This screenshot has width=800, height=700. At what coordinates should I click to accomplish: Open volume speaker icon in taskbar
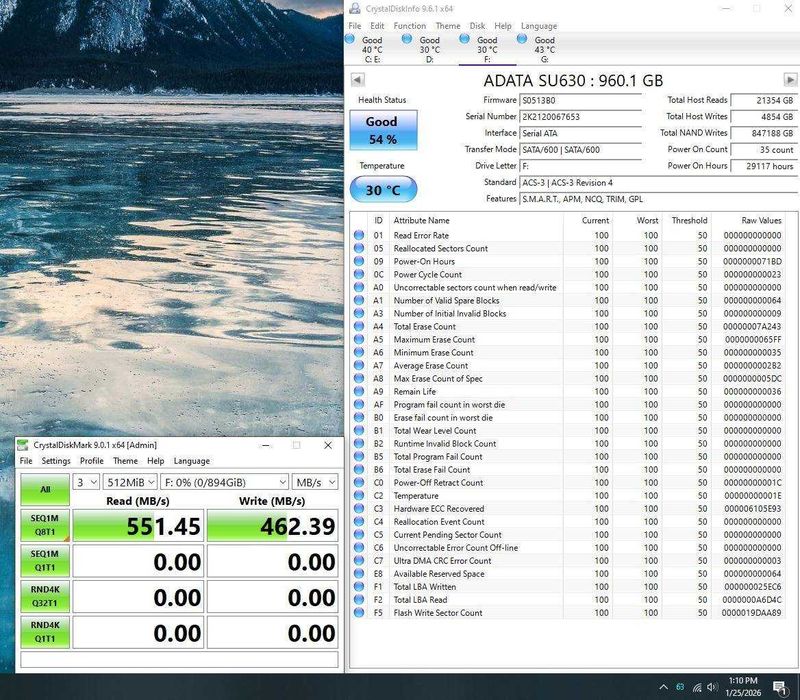(x=712, y=687)
